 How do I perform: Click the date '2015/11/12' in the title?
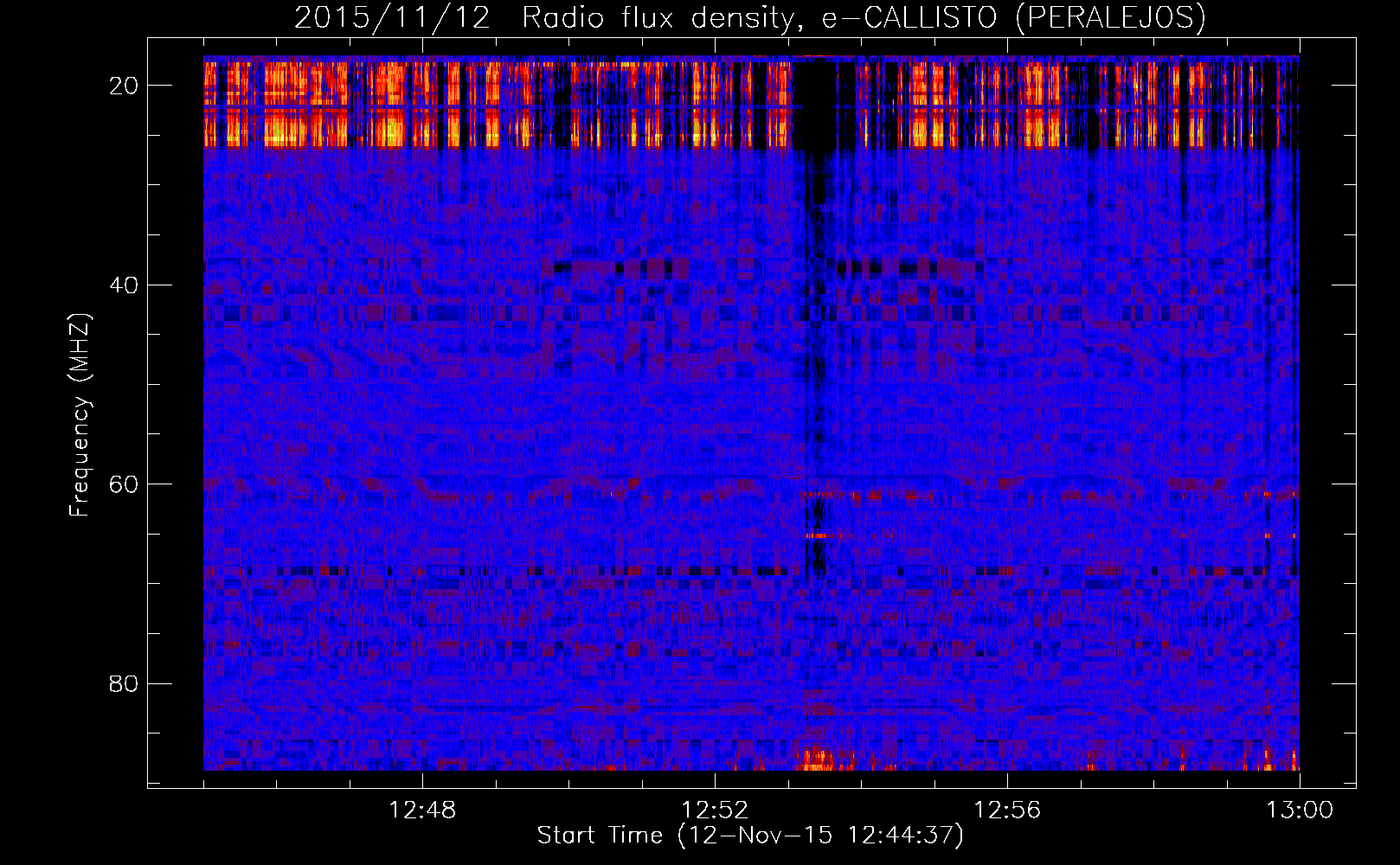(392, 18)
